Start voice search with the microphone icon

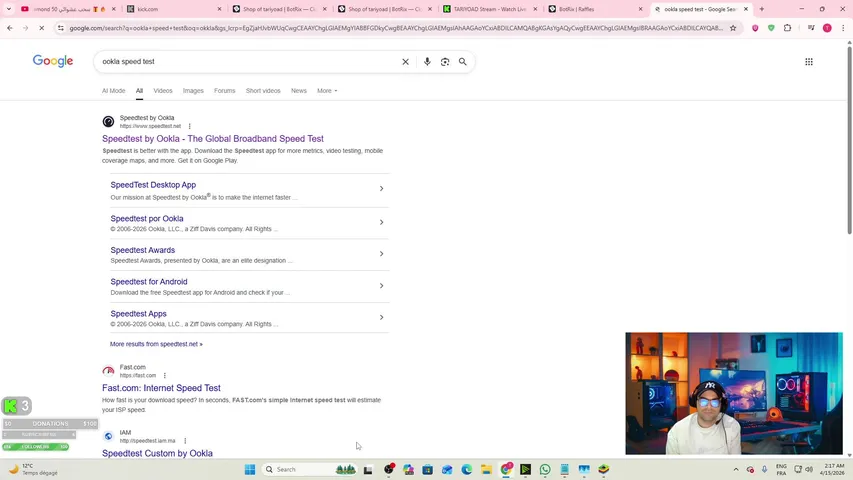pos(427,62)
